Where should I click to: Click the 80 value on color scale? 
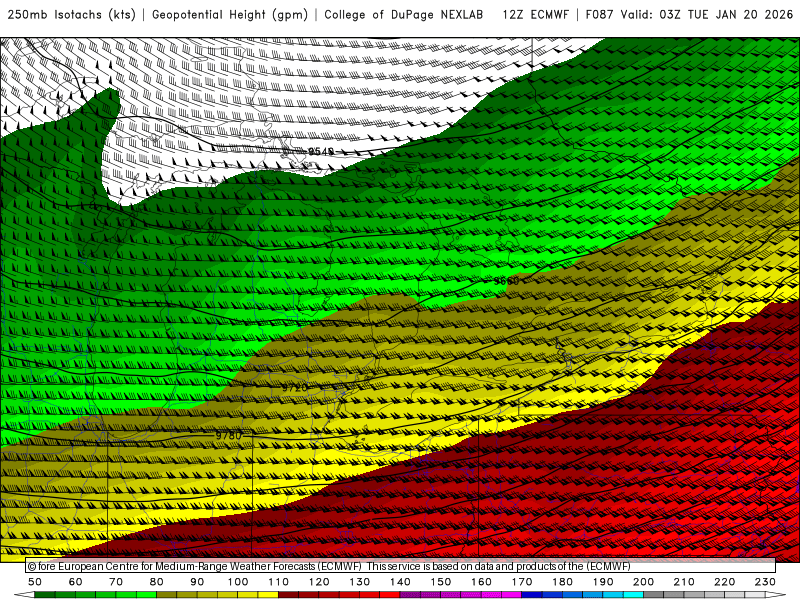pyautogui.click(x=157, y=582)
